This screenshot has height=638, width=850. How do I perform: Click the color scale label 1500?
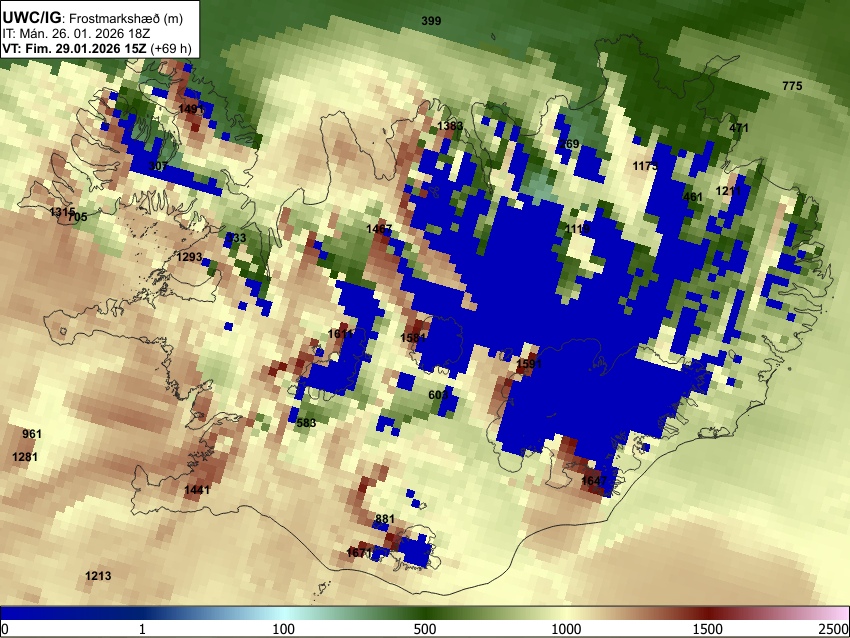click(x=708, y=629)
